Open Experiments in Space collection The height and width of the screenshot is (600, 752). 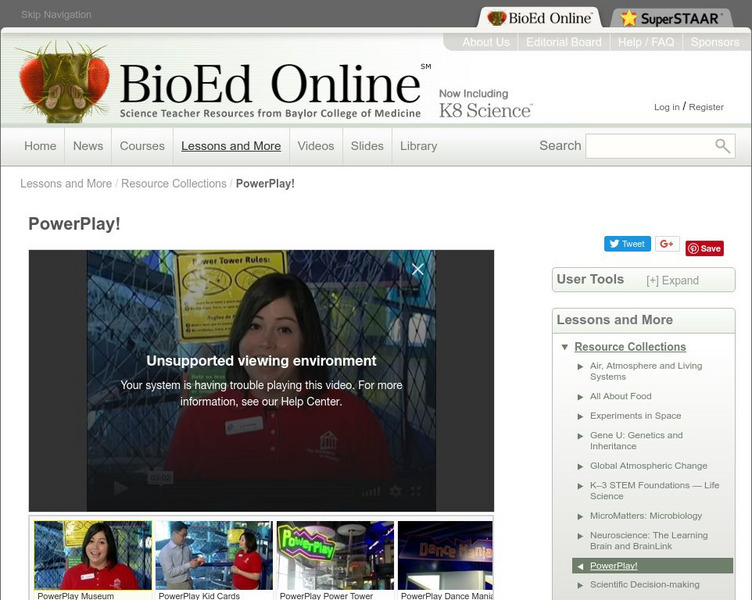click(635, 416)
